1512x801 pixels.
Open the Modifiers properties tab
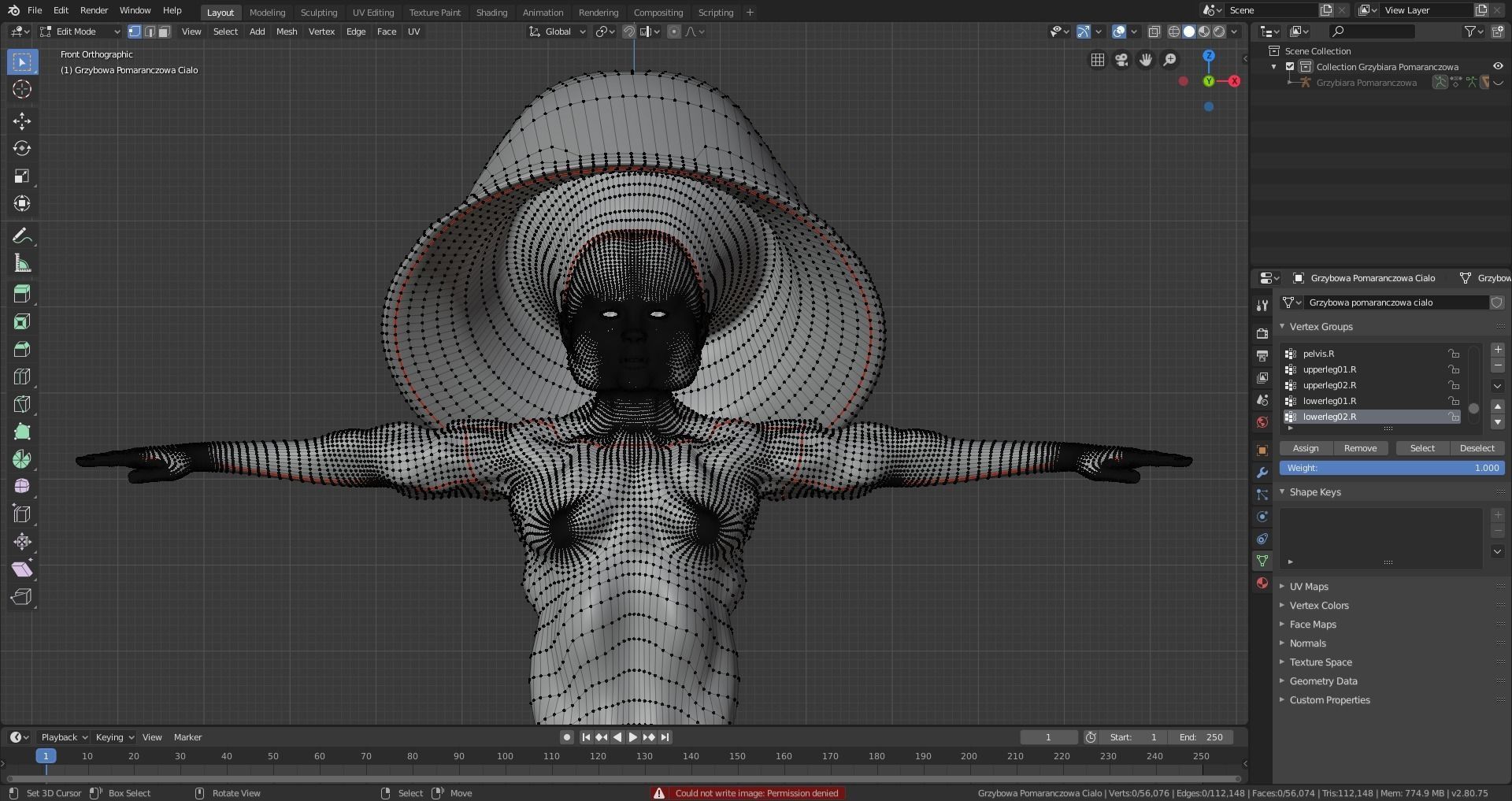[x=1262, y=473]
